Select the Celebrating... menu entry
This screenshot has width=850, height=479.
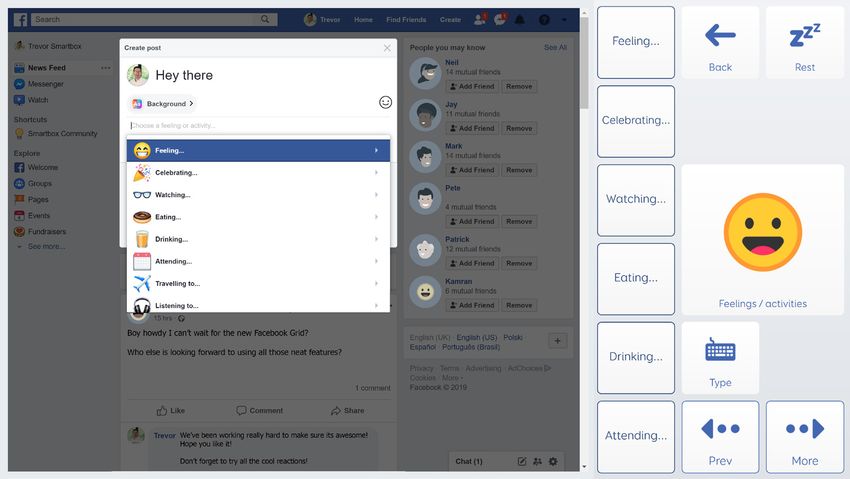259,173
